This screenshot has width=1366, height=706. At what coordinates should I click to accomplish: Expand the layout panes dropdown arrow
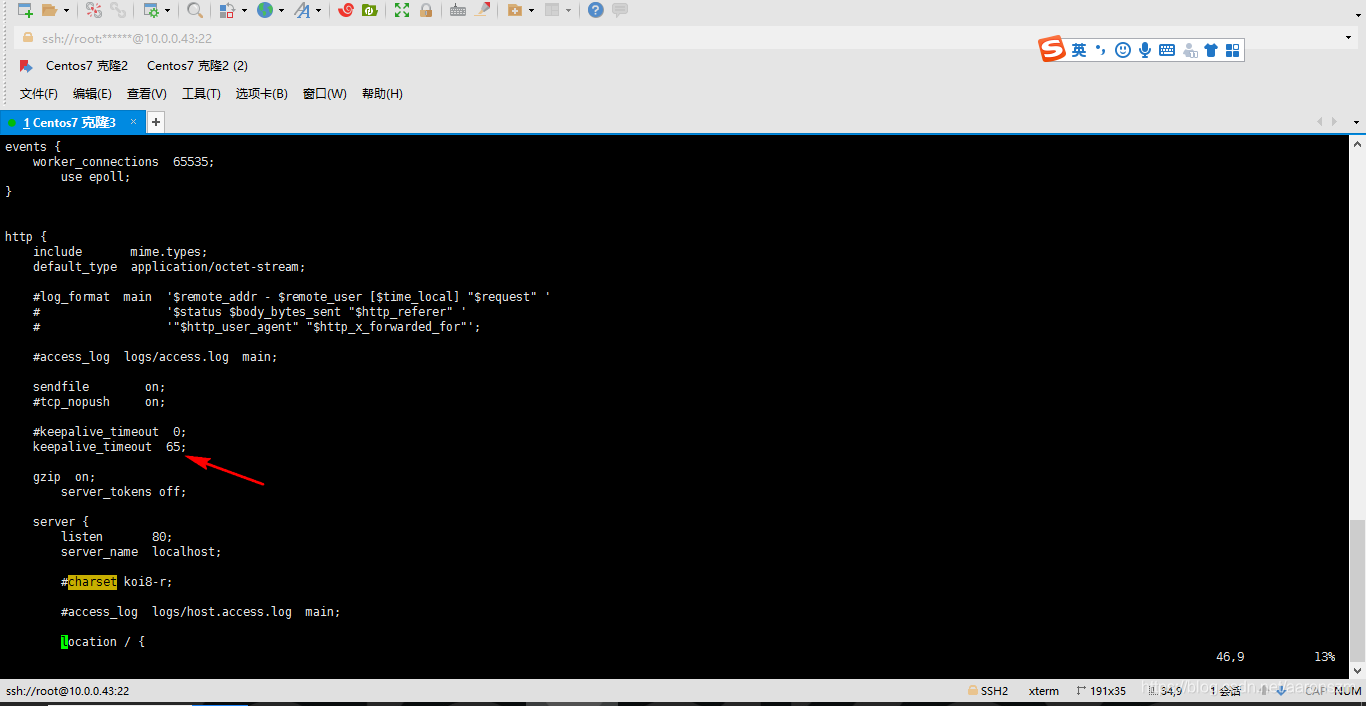[569, 10]
